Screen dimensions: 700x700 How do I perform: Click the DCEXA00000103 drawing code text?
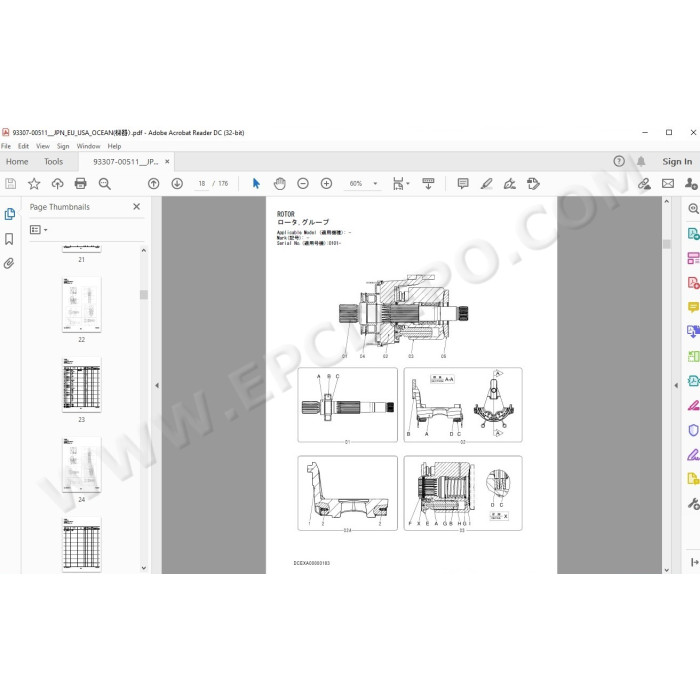(312, 563)
